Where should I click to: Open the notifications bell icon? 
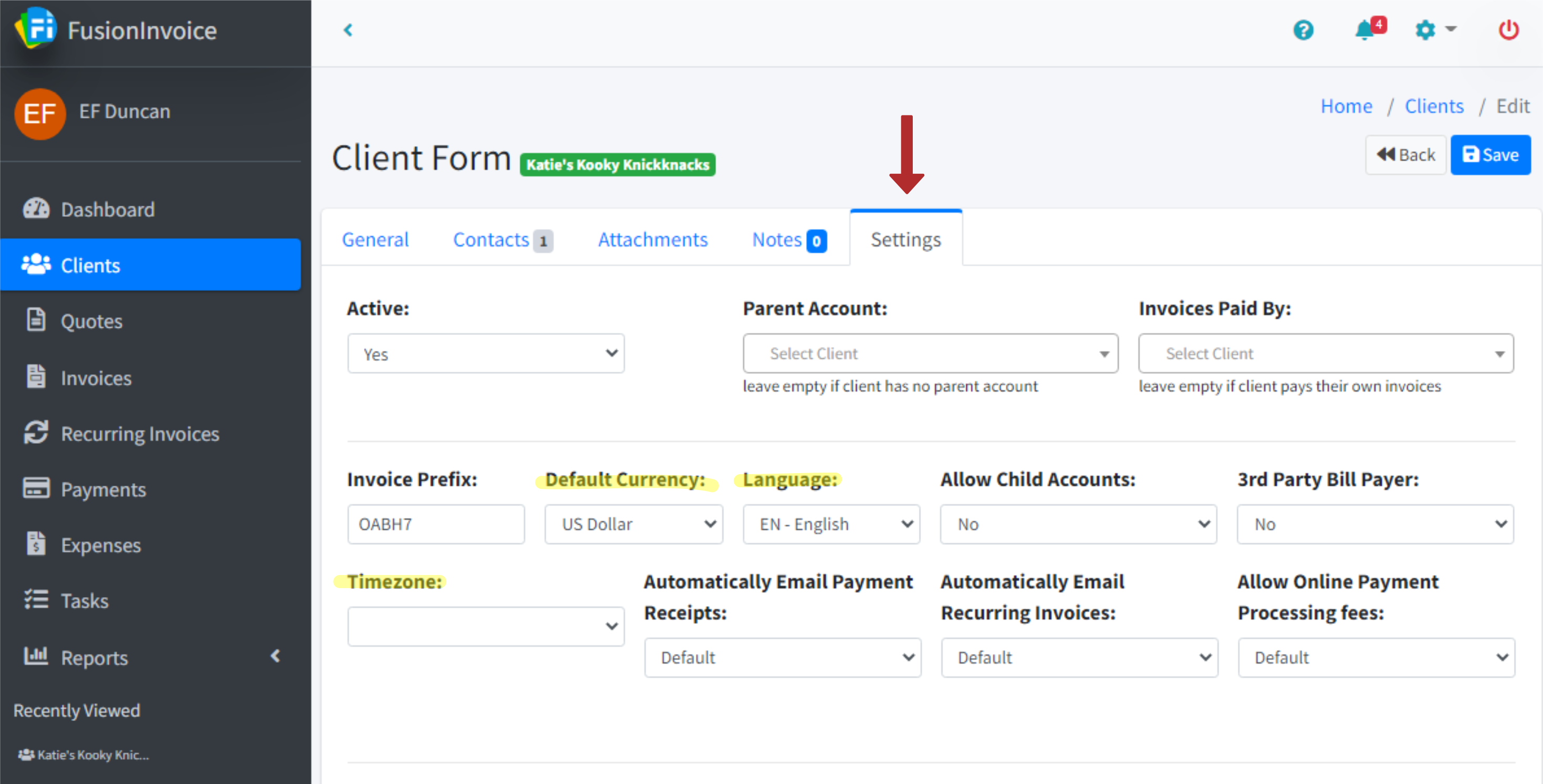click(x=1365, y=30)
